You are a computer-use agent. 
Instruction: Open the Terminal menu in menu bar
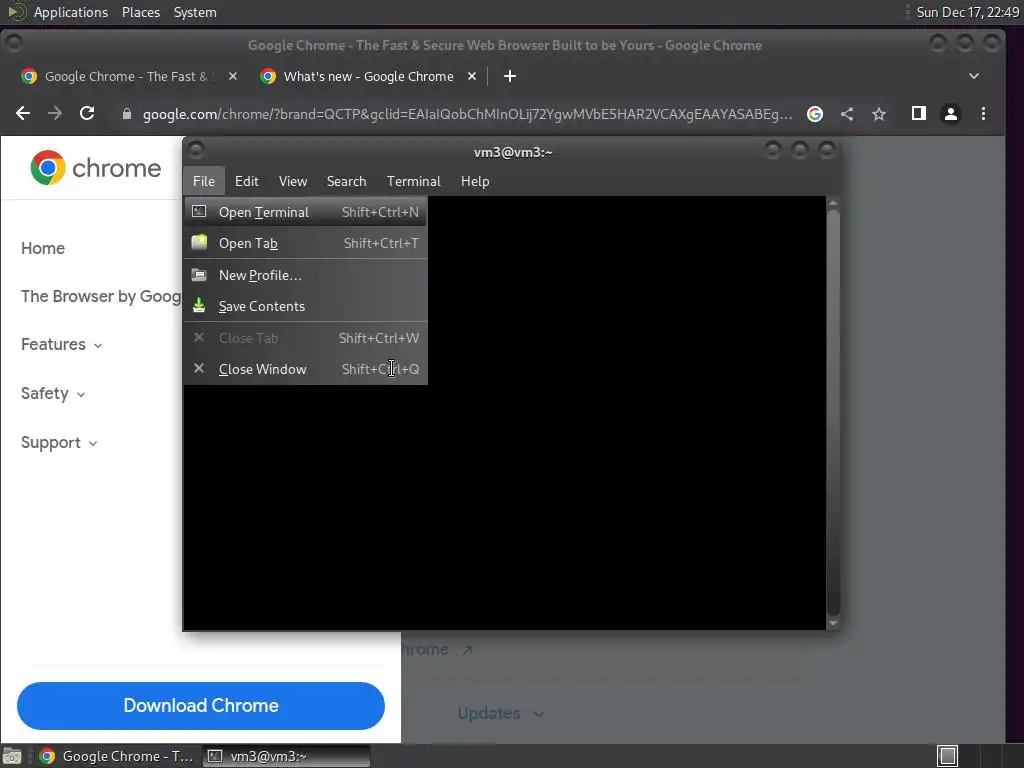413,181
